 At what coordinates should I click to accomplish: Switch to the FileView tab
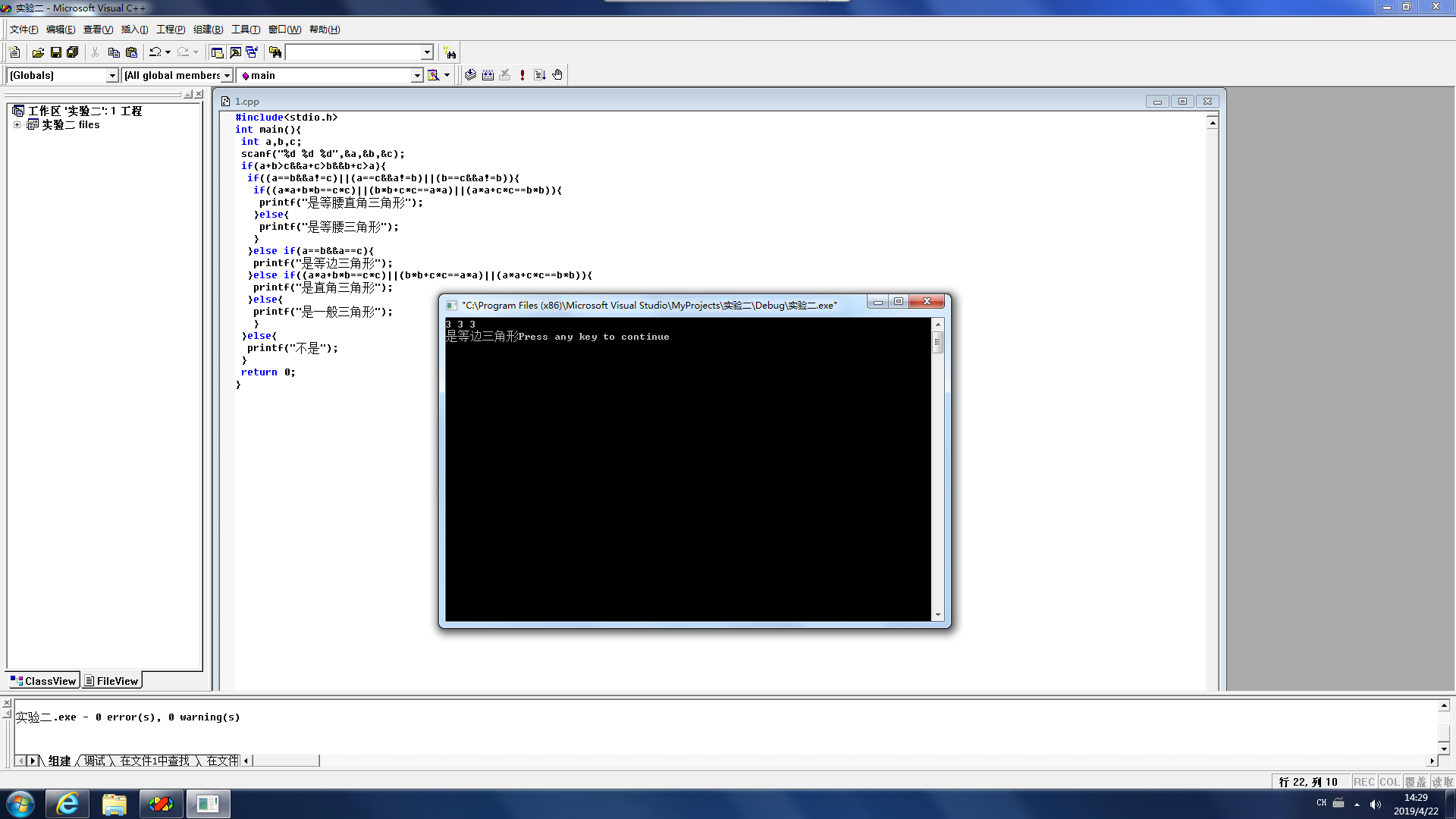click(112, 681)
